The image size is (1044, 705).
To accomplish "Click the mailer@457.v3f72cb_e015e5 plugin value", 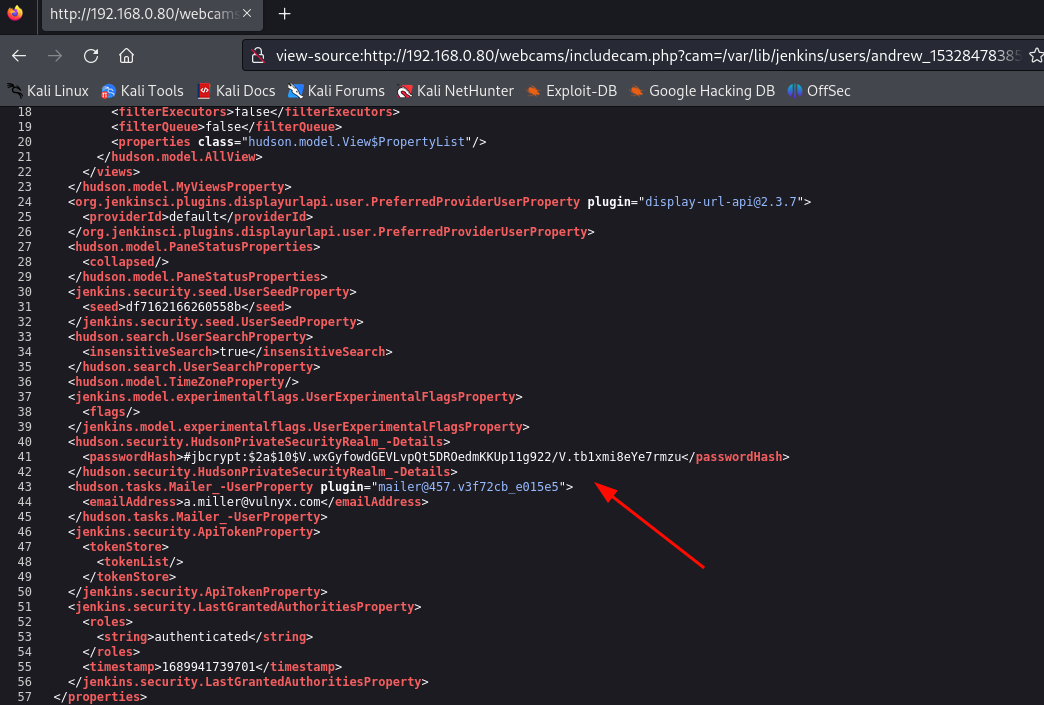I will (x=468, y=487).
